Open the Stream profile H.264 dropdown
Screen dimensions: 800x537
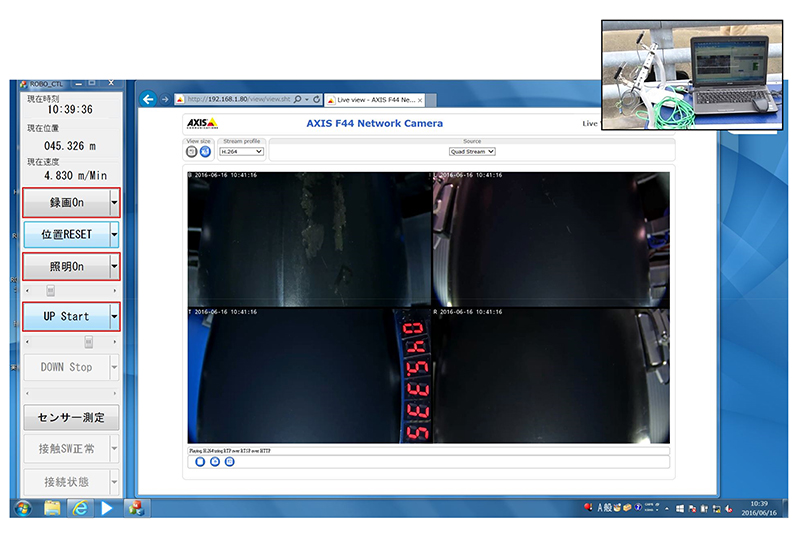[241, 152]
